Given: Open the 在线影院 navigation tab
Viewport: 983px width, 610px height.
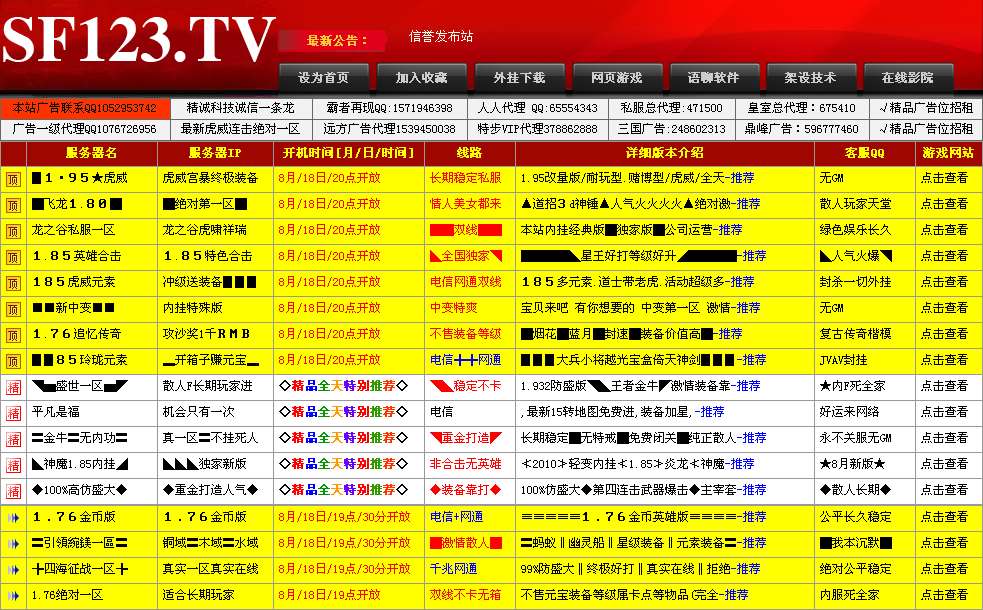Looking at the screenshot, I should 906,78.
